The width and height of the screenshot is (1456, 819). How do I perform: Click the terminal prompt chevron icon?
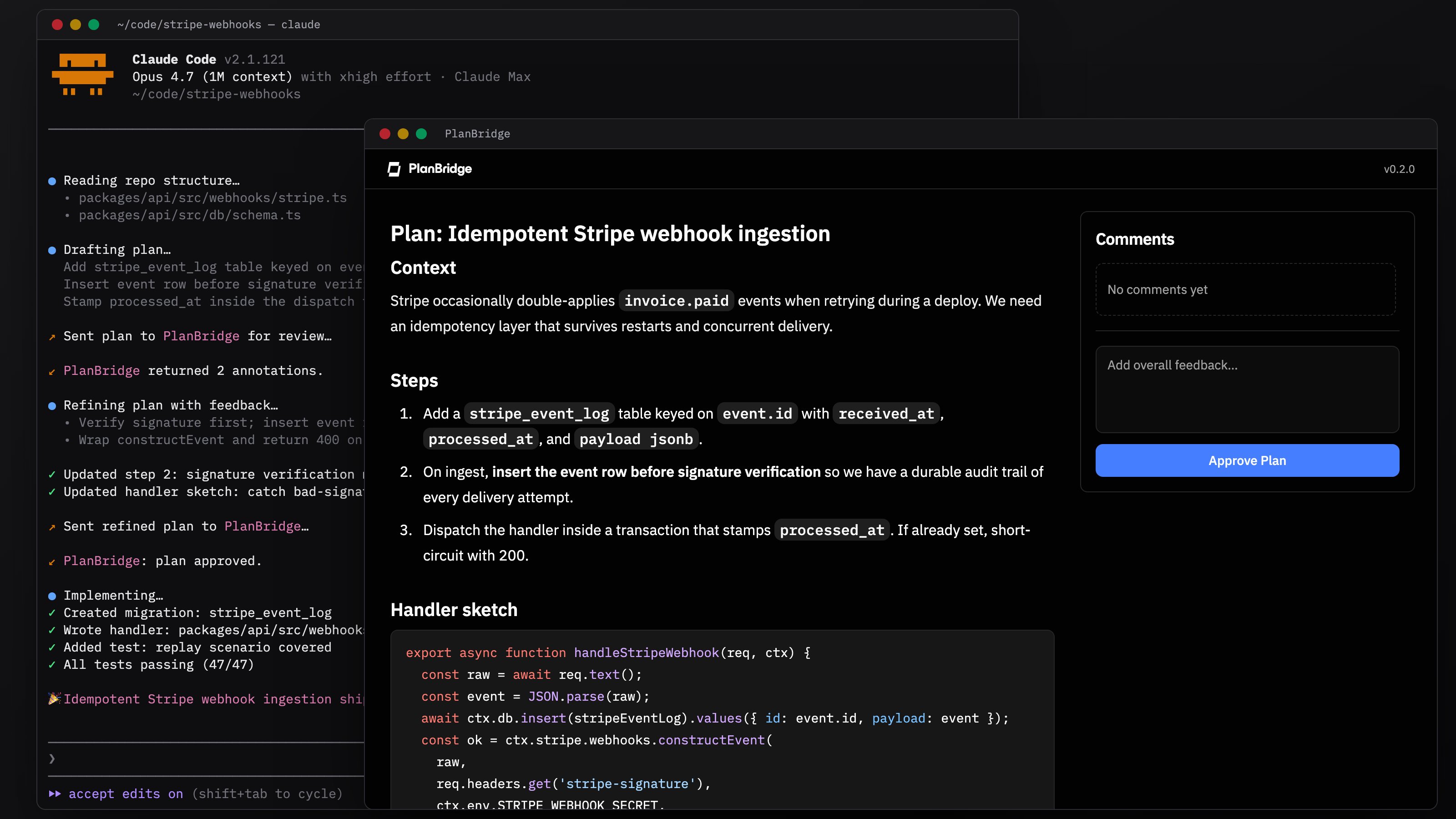point(52,758)
